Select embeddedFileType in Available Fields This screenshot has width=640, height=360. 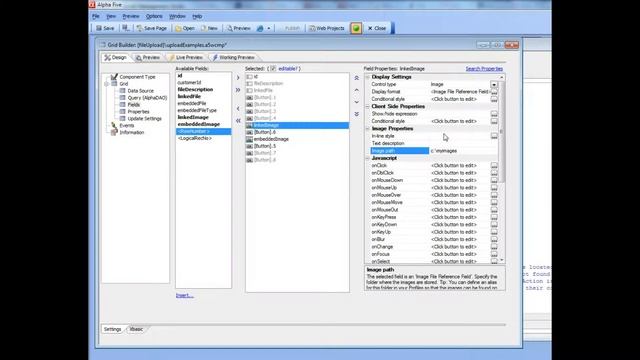click(197, 110)
